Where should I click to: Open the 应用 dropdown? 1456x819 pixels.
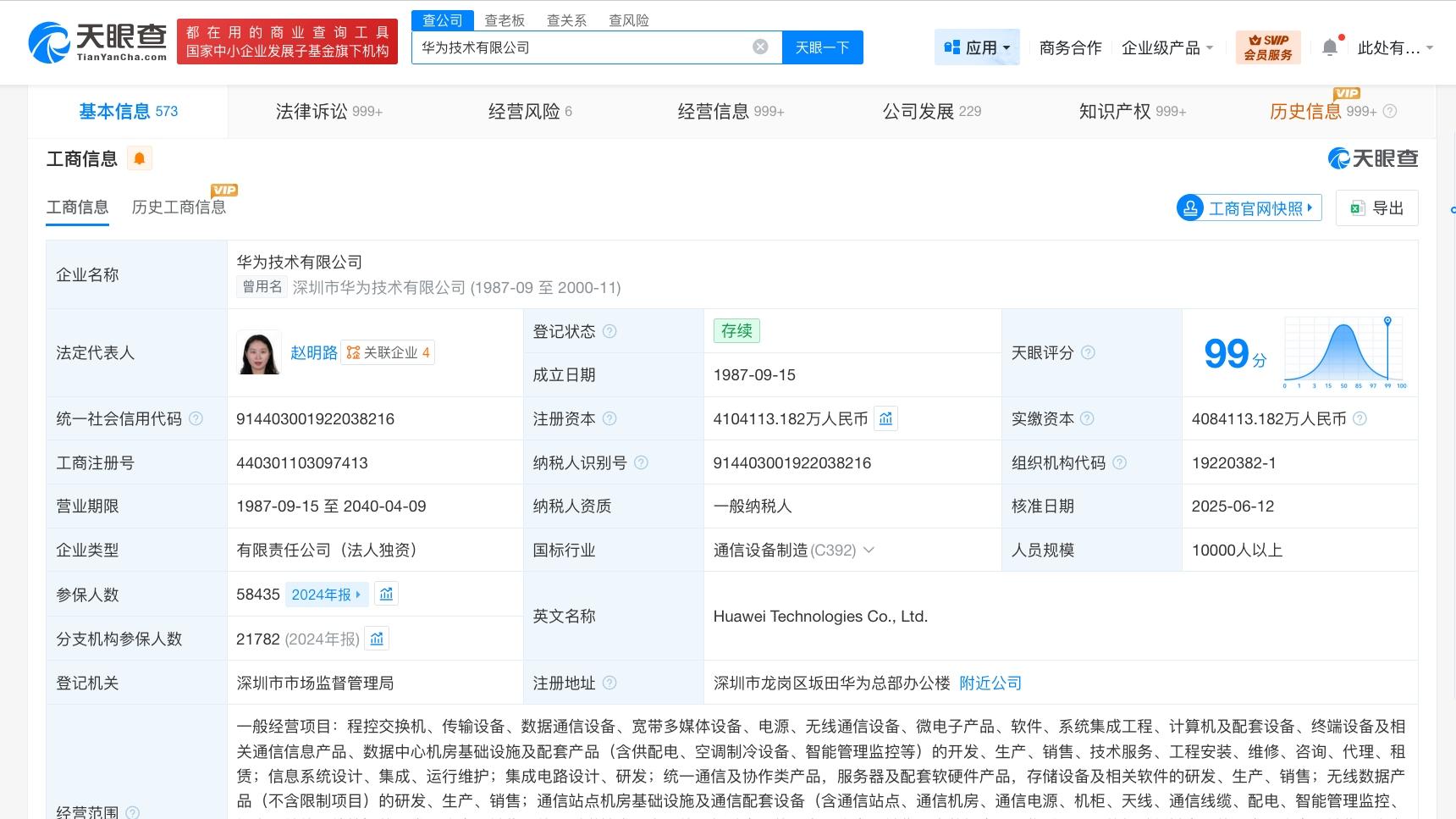(x=977, y=47)
